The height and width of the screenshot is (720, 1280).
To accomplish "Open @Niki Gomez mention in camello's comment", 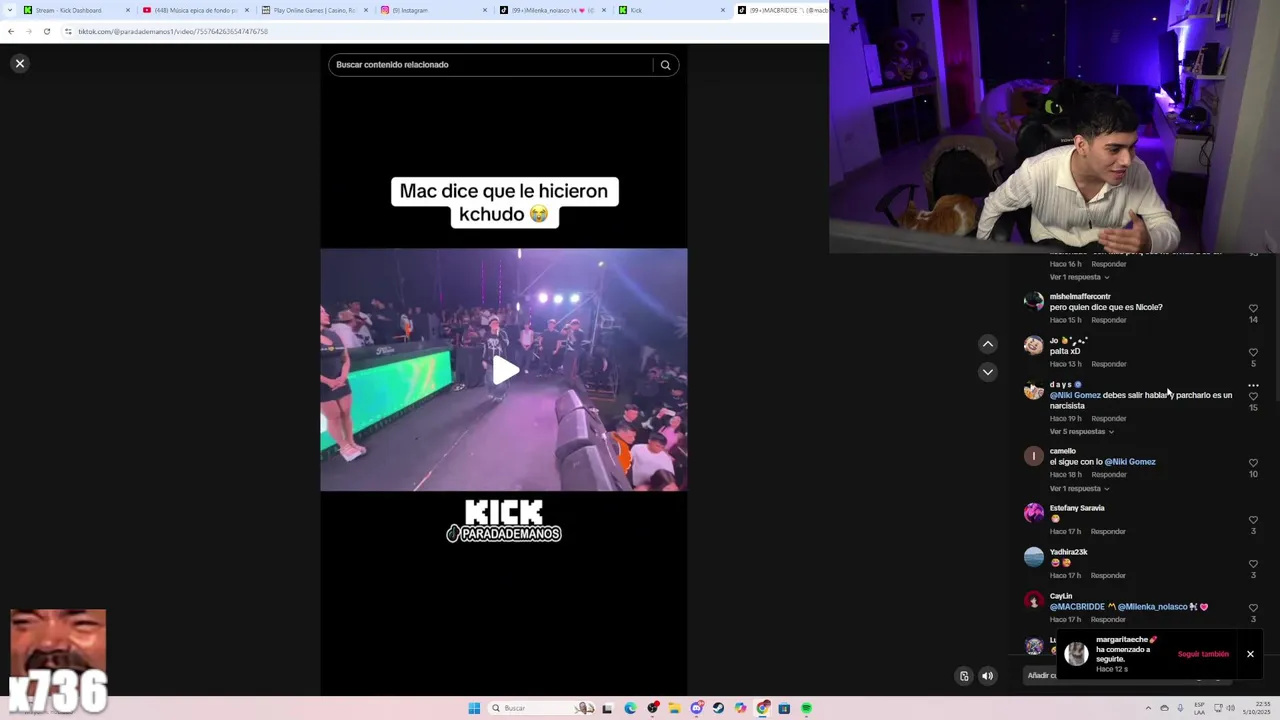I will coord(1130,462).
